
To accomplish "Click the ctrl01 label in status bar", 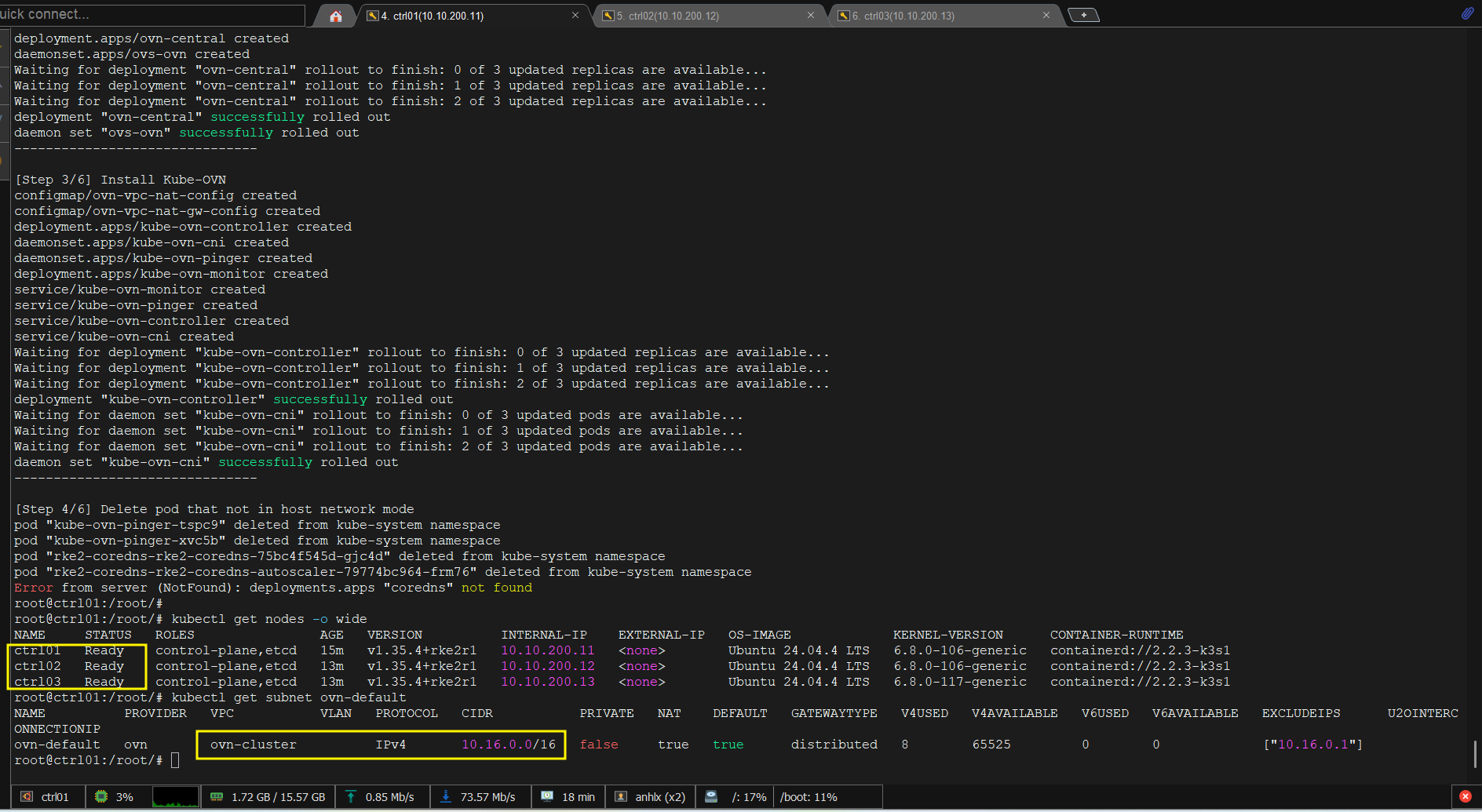I will pyautogui.click(x=55, y=797).
